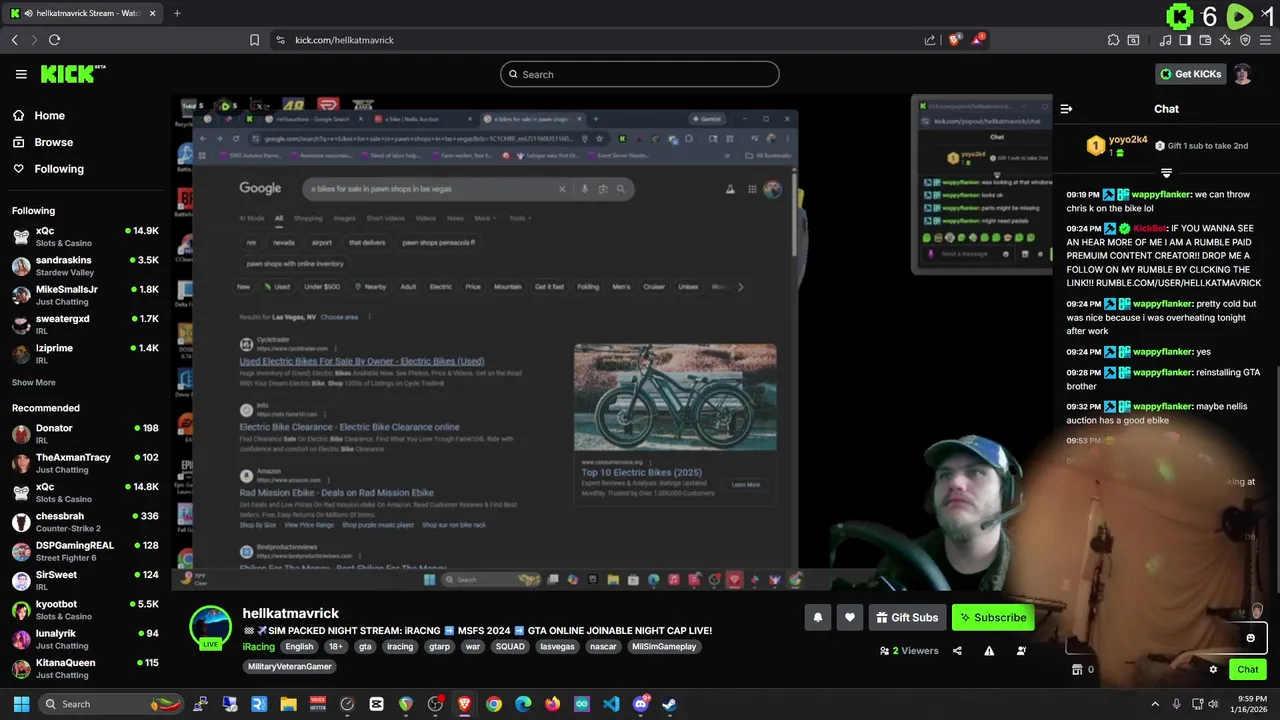The width and height of the screenshot is (1280, 720).
Task: Open Visual Studio Code from taskbar
Action: (611, 704)
